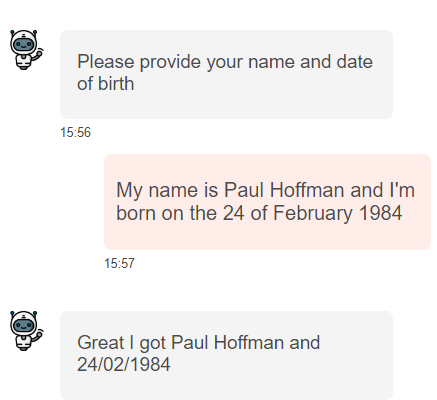Click the word "date" in first message
437x400 pixels.
[x=354, y=62]
